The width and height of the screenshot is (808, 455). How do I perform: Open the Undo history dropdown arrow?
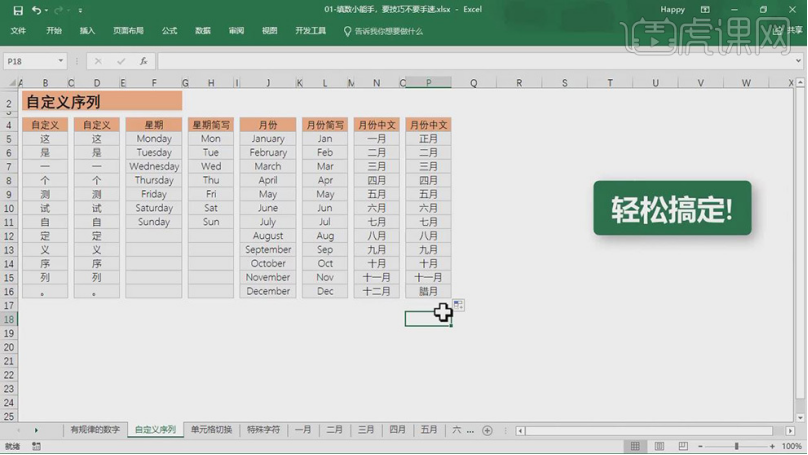pyautogui.click(x=46, y=10)
